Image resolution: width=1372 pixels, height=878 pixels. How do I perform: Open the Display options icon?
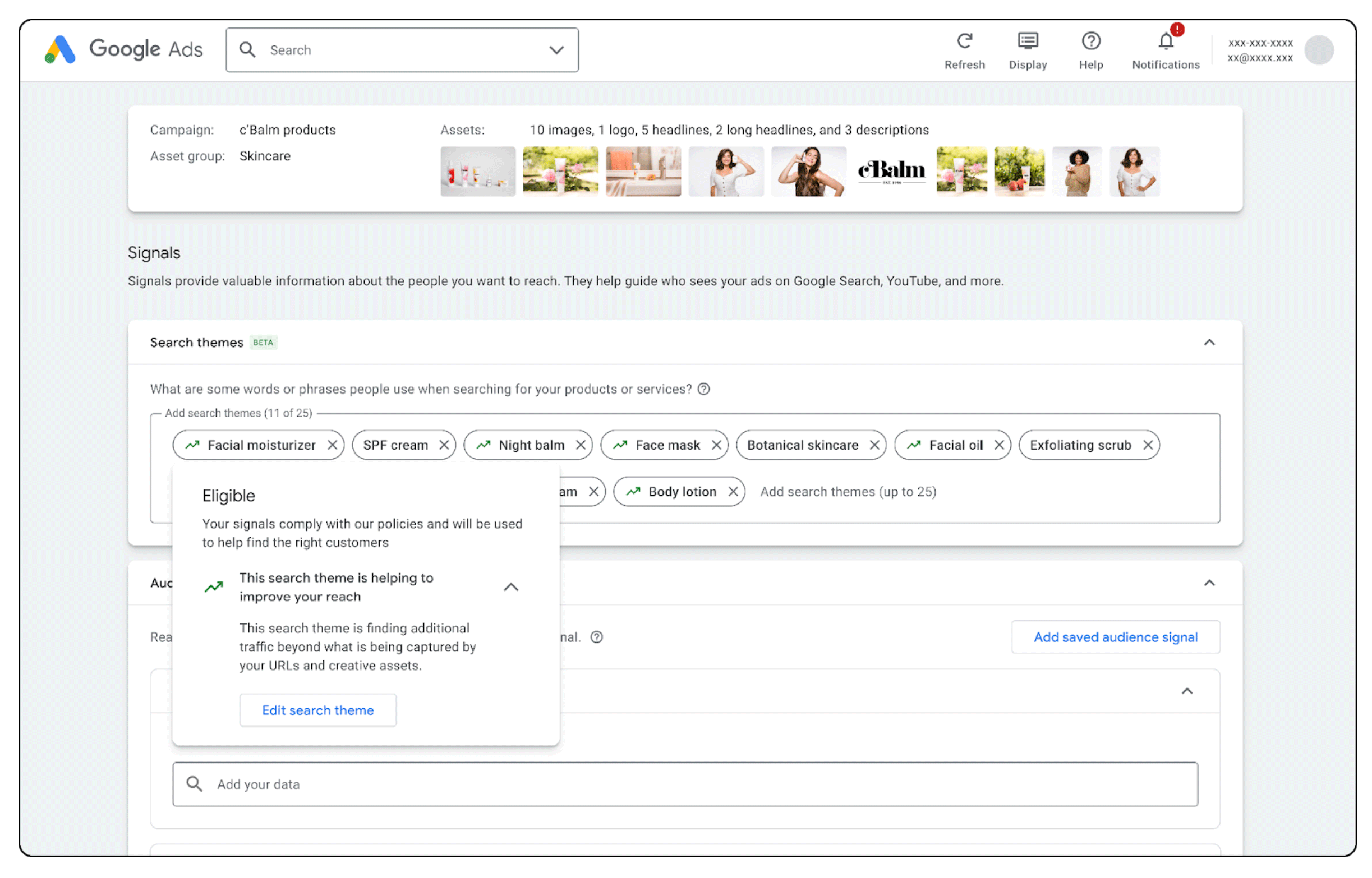[1027, 41]
